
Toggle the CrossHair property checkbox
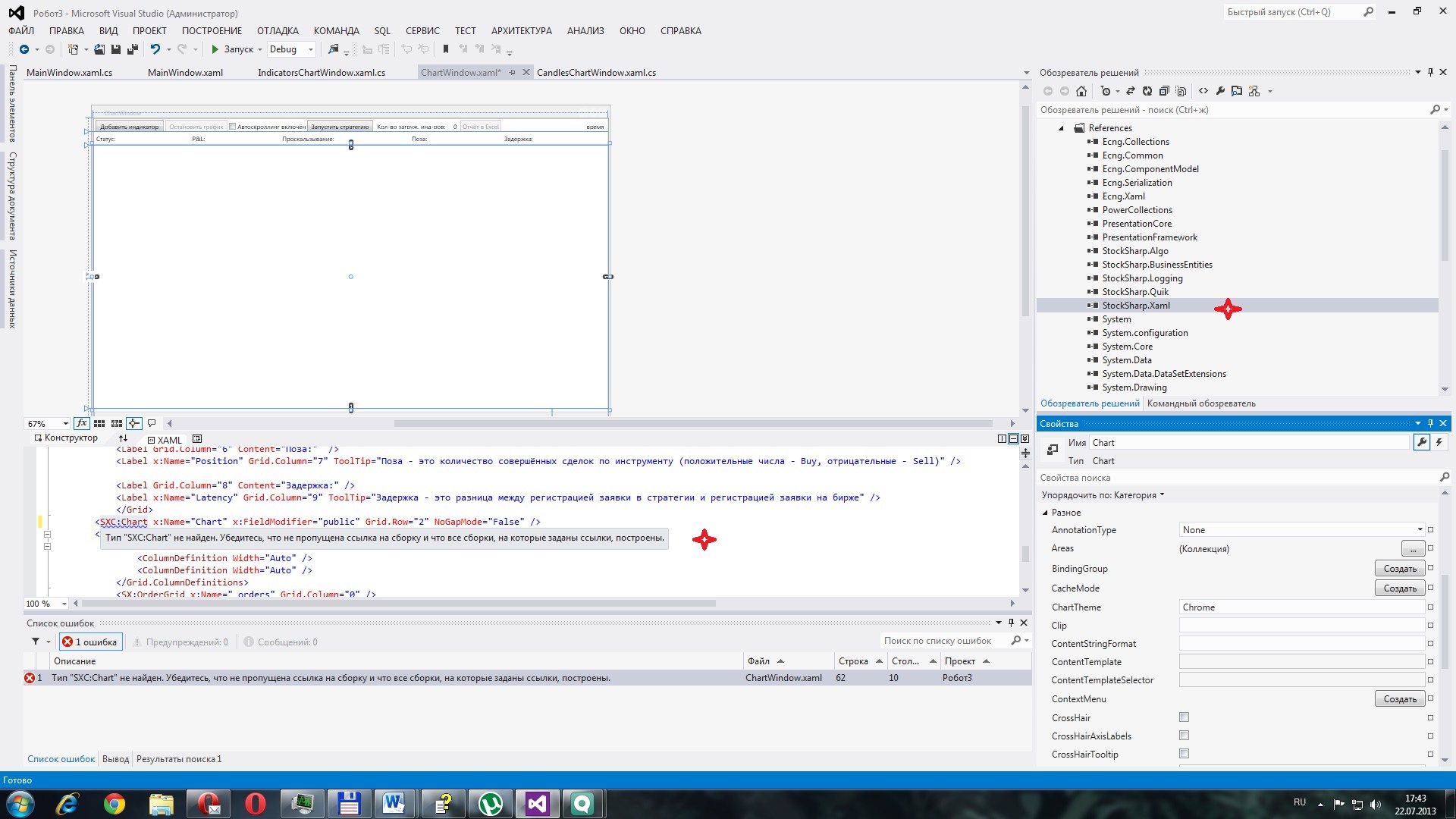pyautogui.click(x=1184, y=717)
